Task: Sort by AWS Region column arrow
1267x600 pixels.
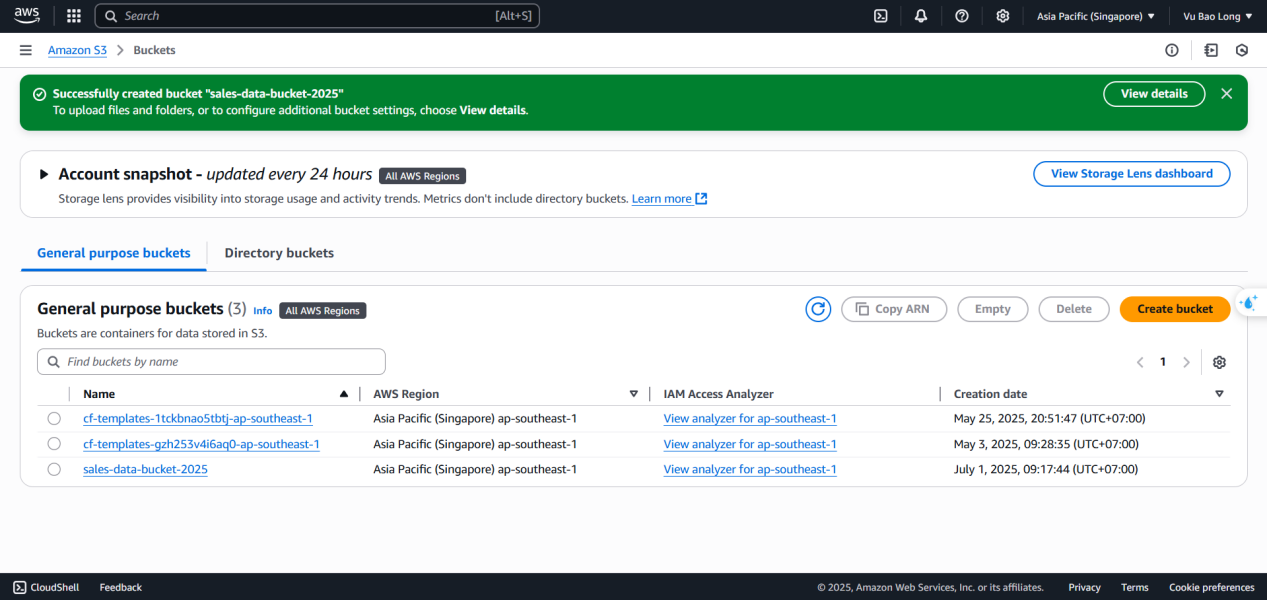Action: (633, 394)
